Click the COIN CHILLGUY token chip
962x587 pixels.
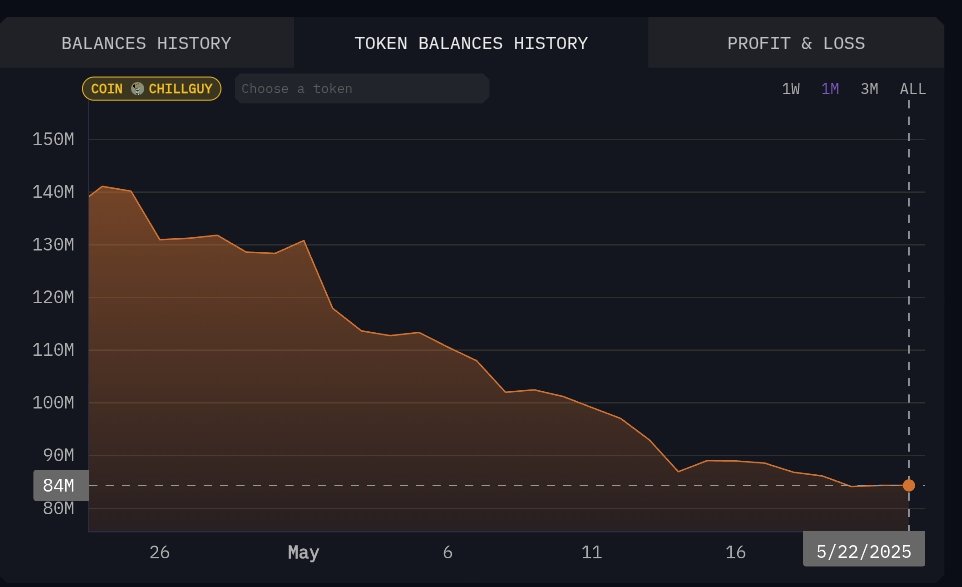point(152,89)
